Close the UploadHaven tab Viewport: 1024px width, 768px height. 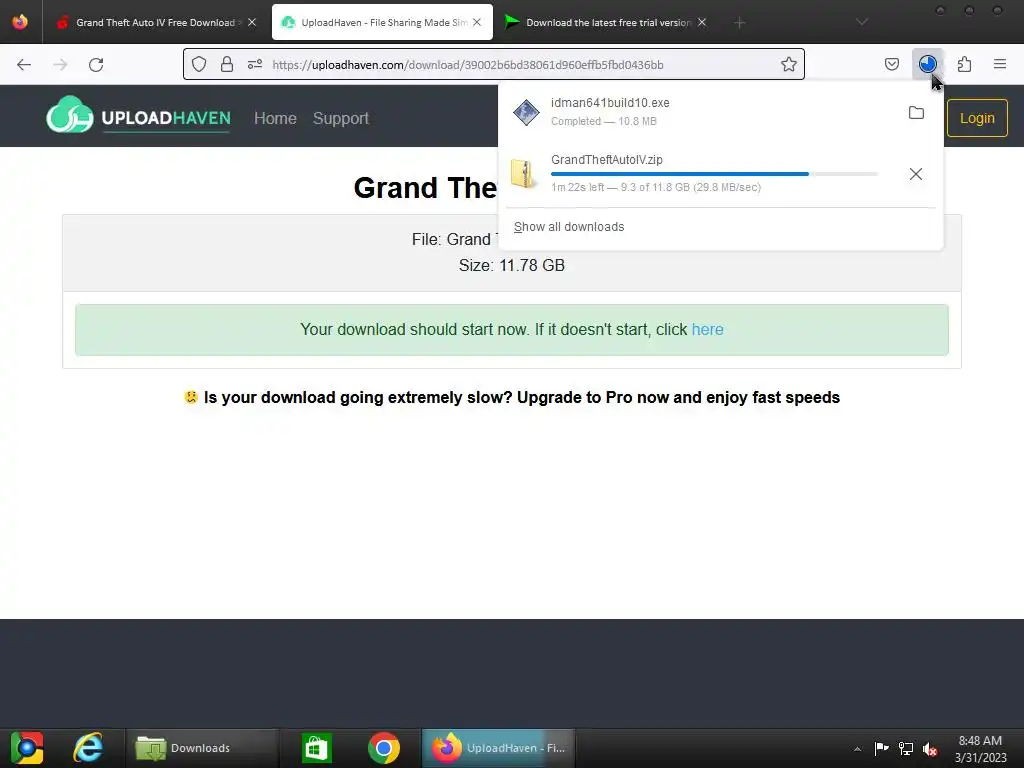[477, 22]
